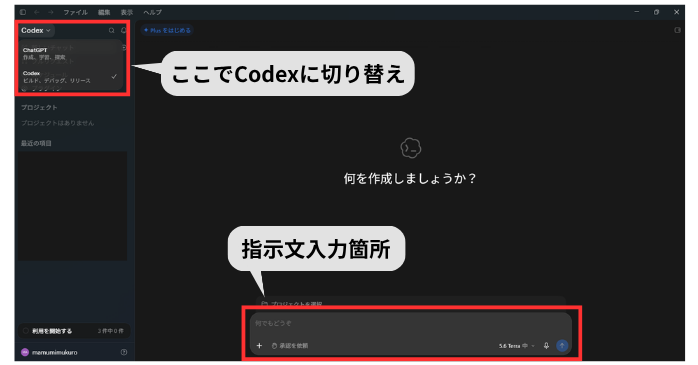Open the mamumimukuro account menu
This screenshot has height=365, width=698.
pyautogui.click(x=54, y=352)
